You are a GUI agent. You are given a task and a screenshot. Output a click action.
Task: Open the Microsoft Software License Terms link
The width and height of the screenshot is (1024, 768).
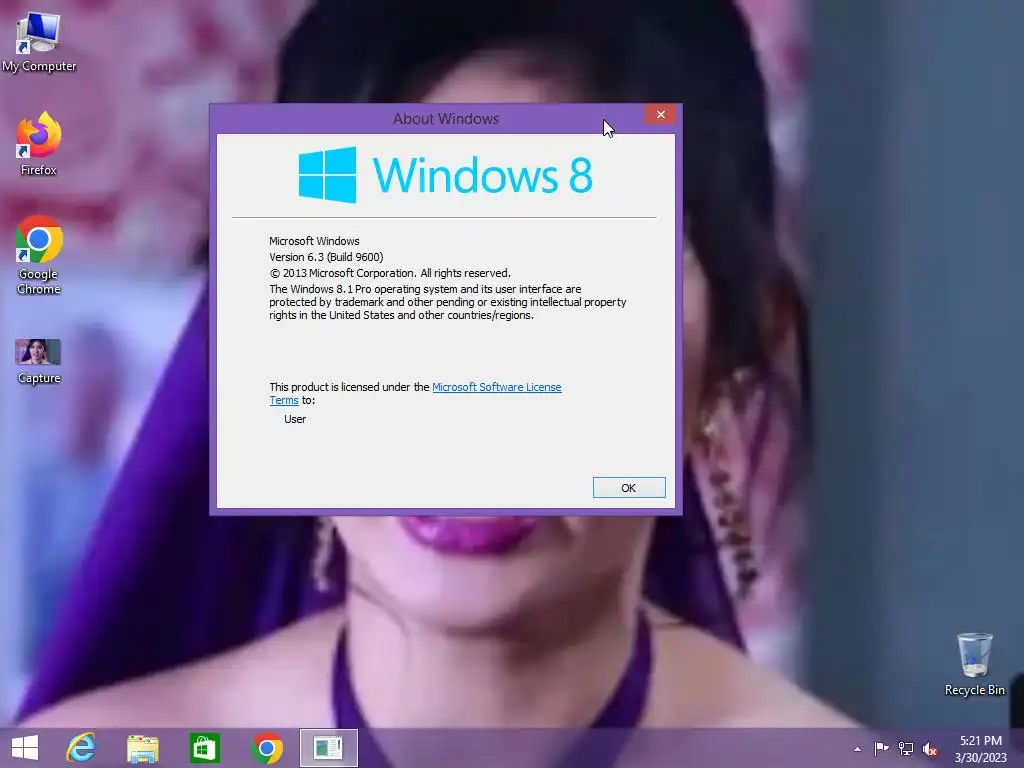(496, 387)
